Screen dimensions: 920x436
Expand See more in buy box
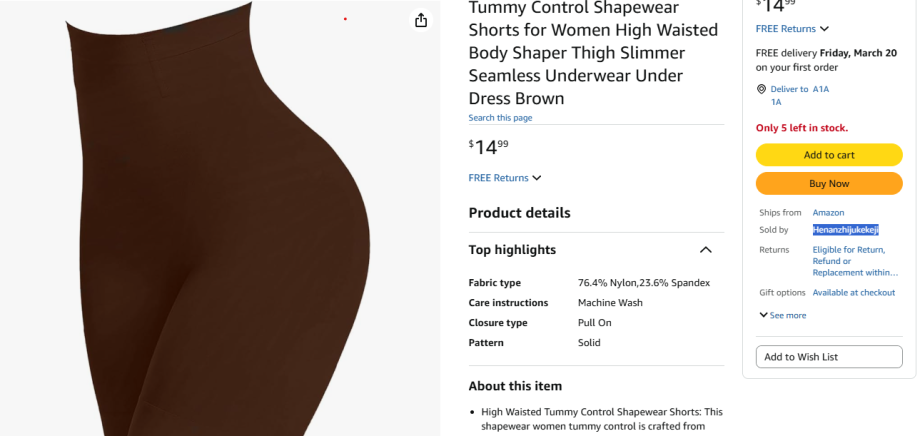click(x=782, y=315)
